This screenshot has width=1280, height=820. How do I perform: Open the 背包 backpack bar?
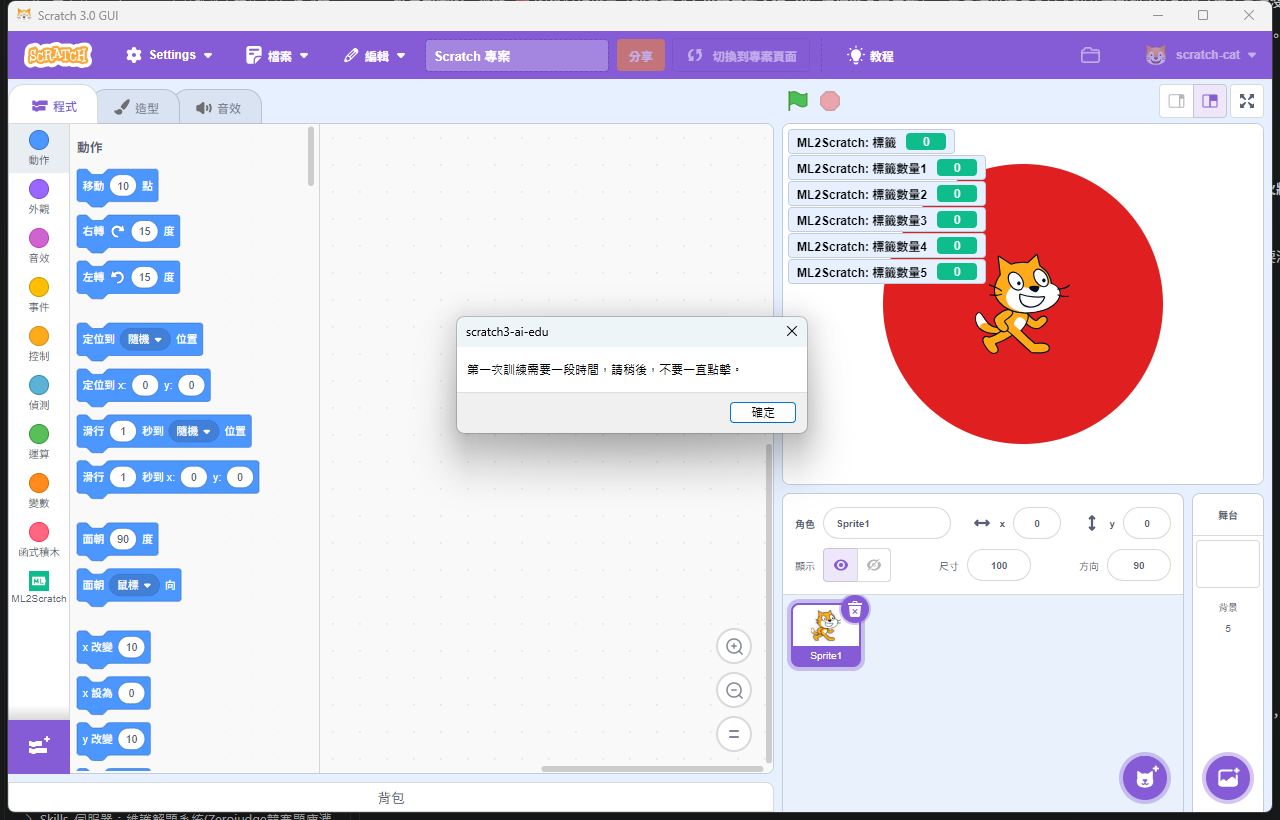point(391,798)
